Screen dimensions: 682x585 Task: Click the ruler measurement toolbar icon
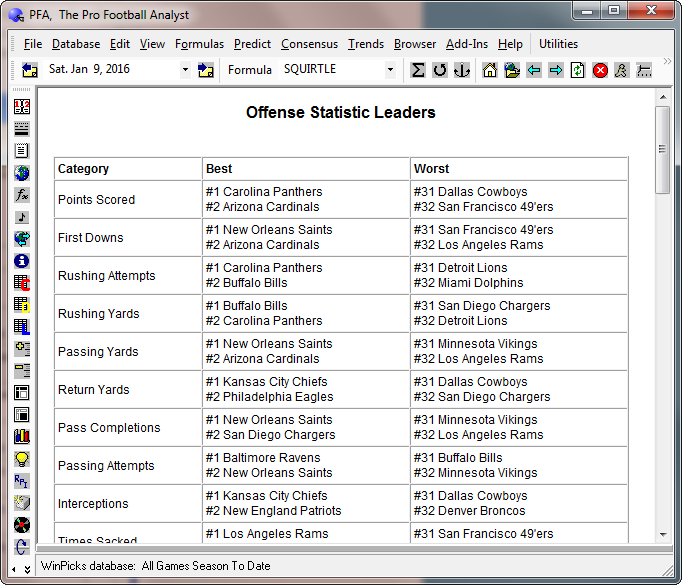pyautogui.click(x=644, y=70)
